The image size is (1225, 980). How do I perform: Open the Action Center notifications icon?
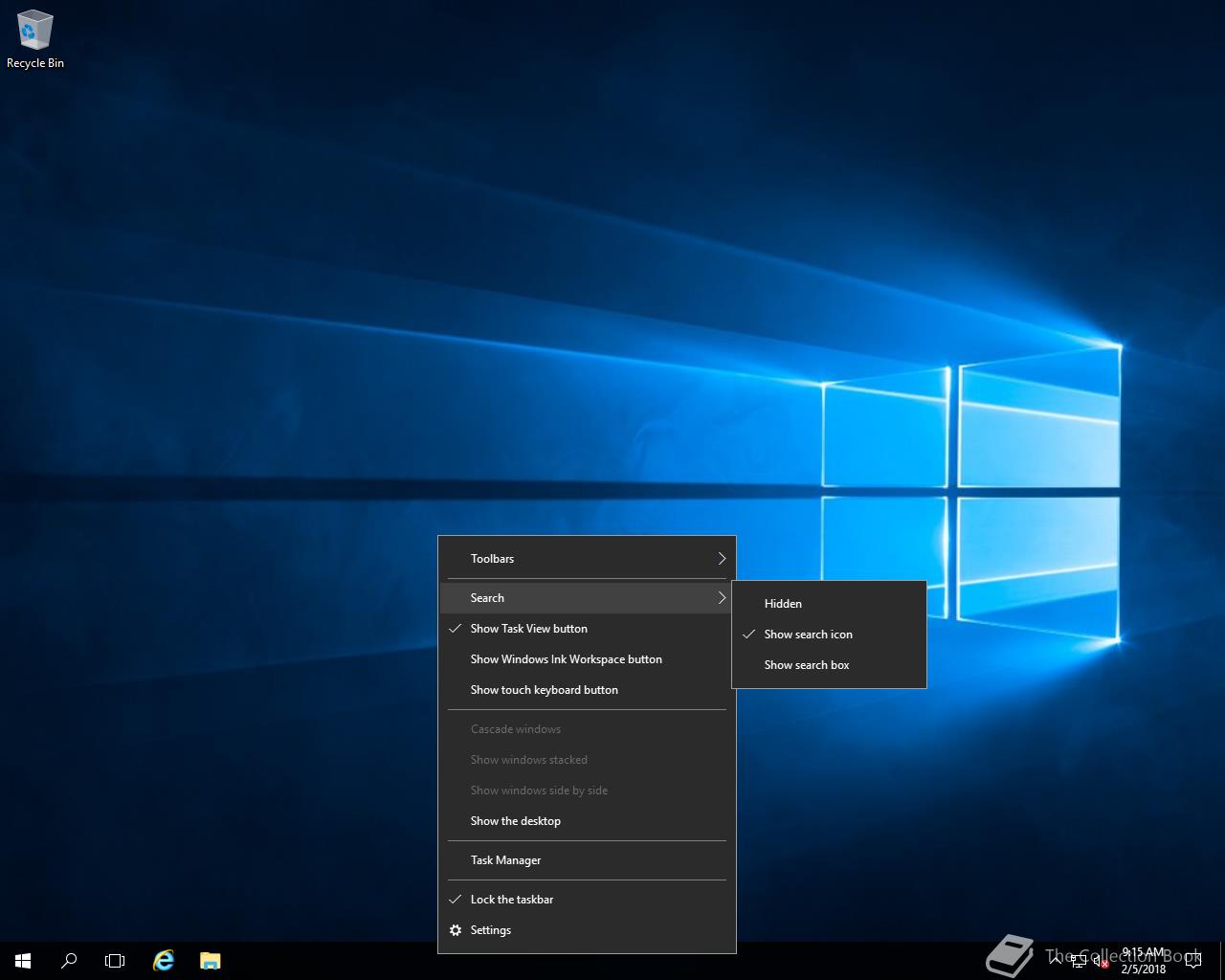point(1193,961)
